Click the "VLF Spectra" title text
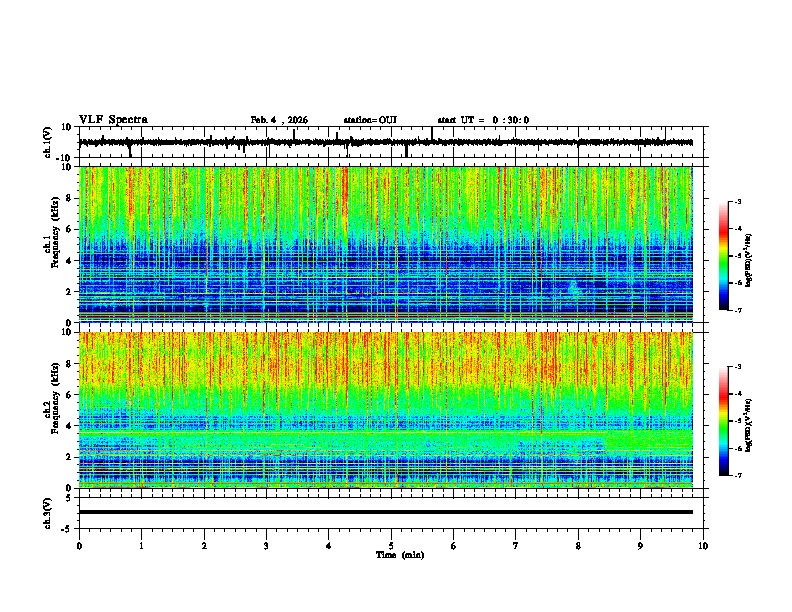Viewport: 792px width, 612px height. tap(113, 120)
